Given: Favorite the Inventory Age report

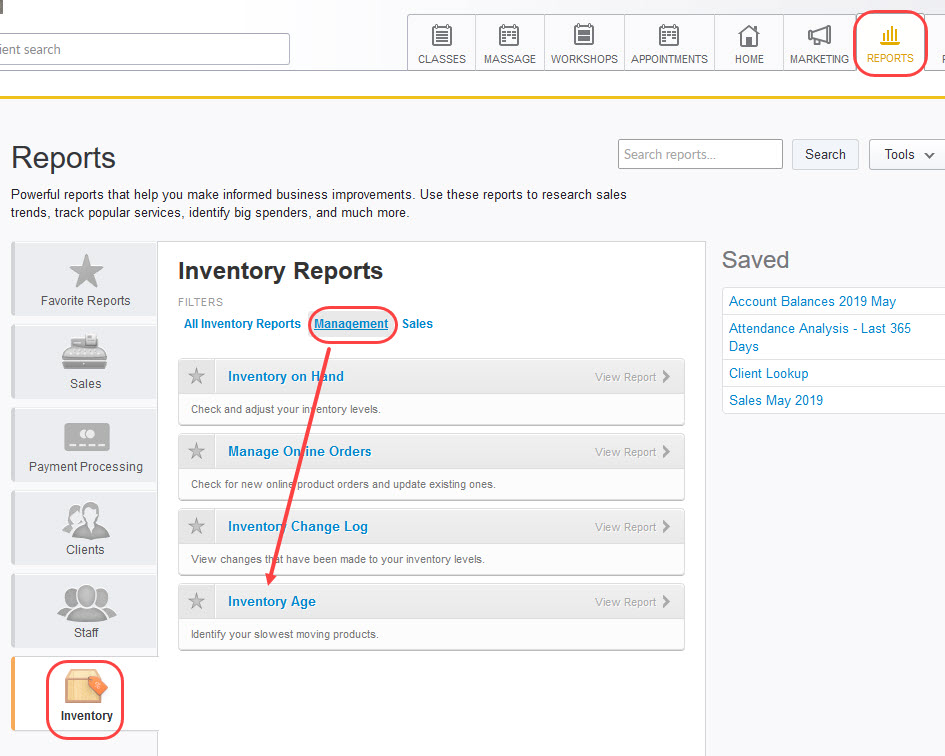Looking at the screenshot, I should pyautogui.click(x=196, y=601).
